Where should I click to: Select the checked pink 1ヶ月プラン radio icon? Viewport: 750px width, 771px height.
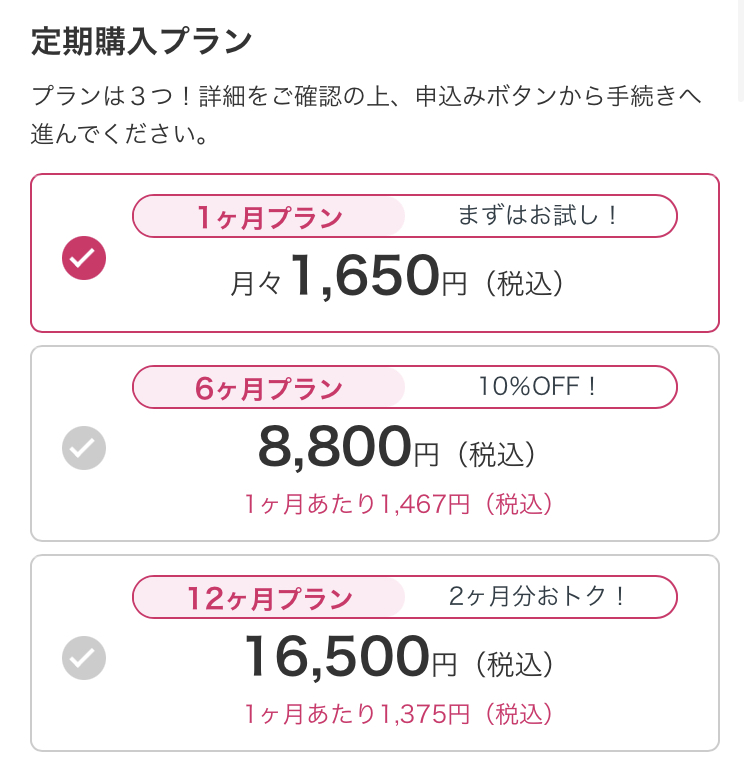(84, 258)
